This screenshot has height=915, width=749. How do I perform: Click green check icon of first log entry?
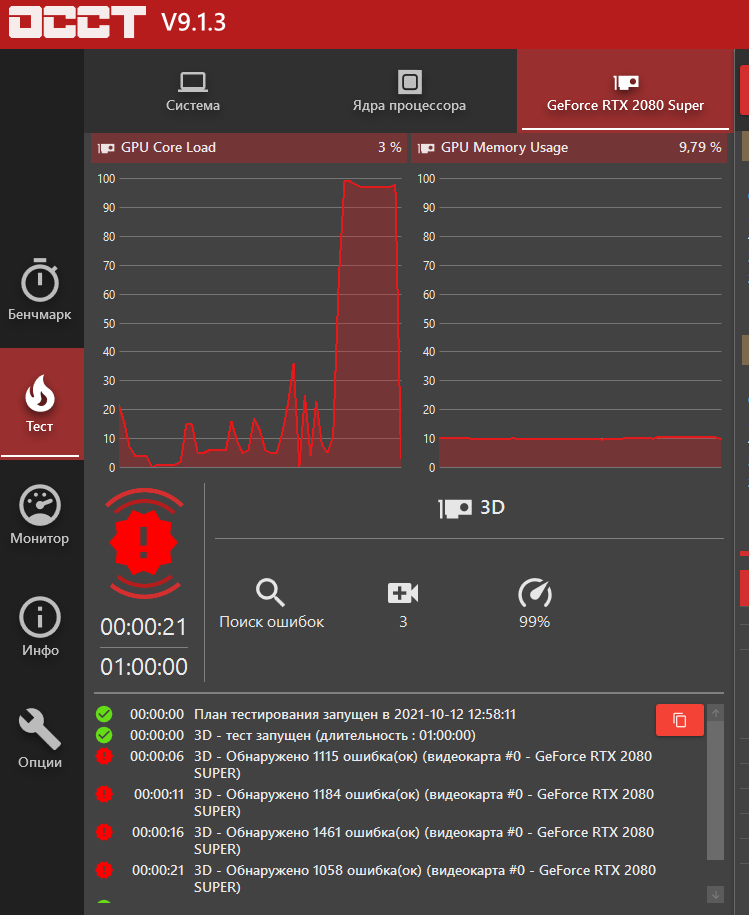(x=104, y=714)
